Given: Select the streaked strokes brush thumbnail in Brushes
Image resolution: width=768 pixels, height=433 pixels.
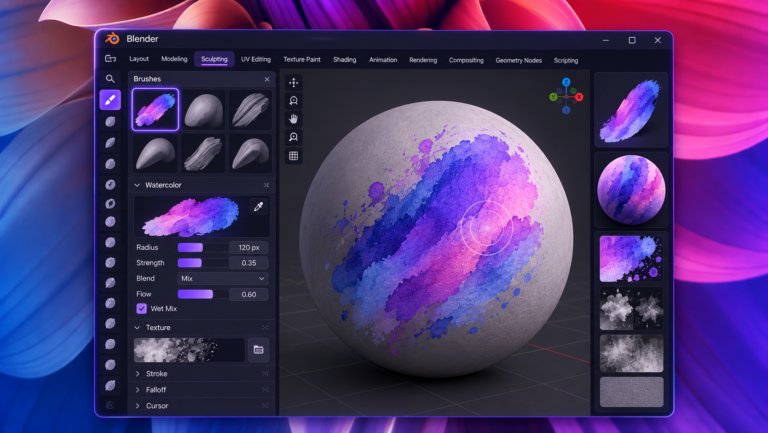Looking at the screenshot, I should tap(250, 109).
